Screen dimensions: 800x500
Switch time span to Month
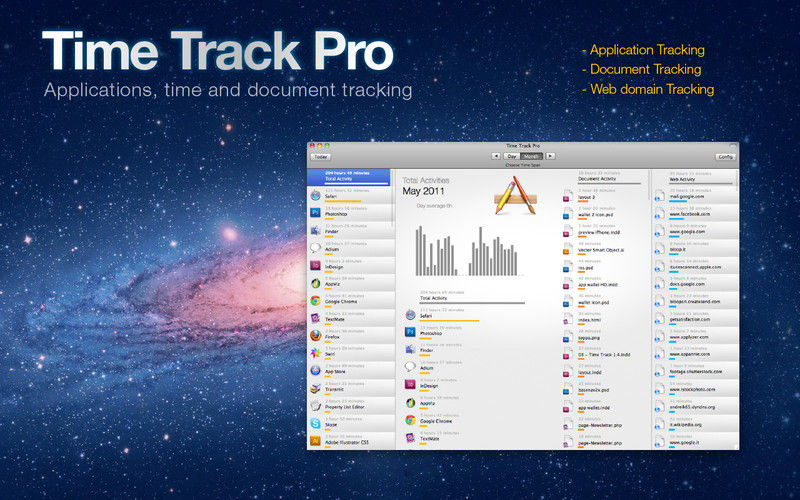(x=531, y=156)
